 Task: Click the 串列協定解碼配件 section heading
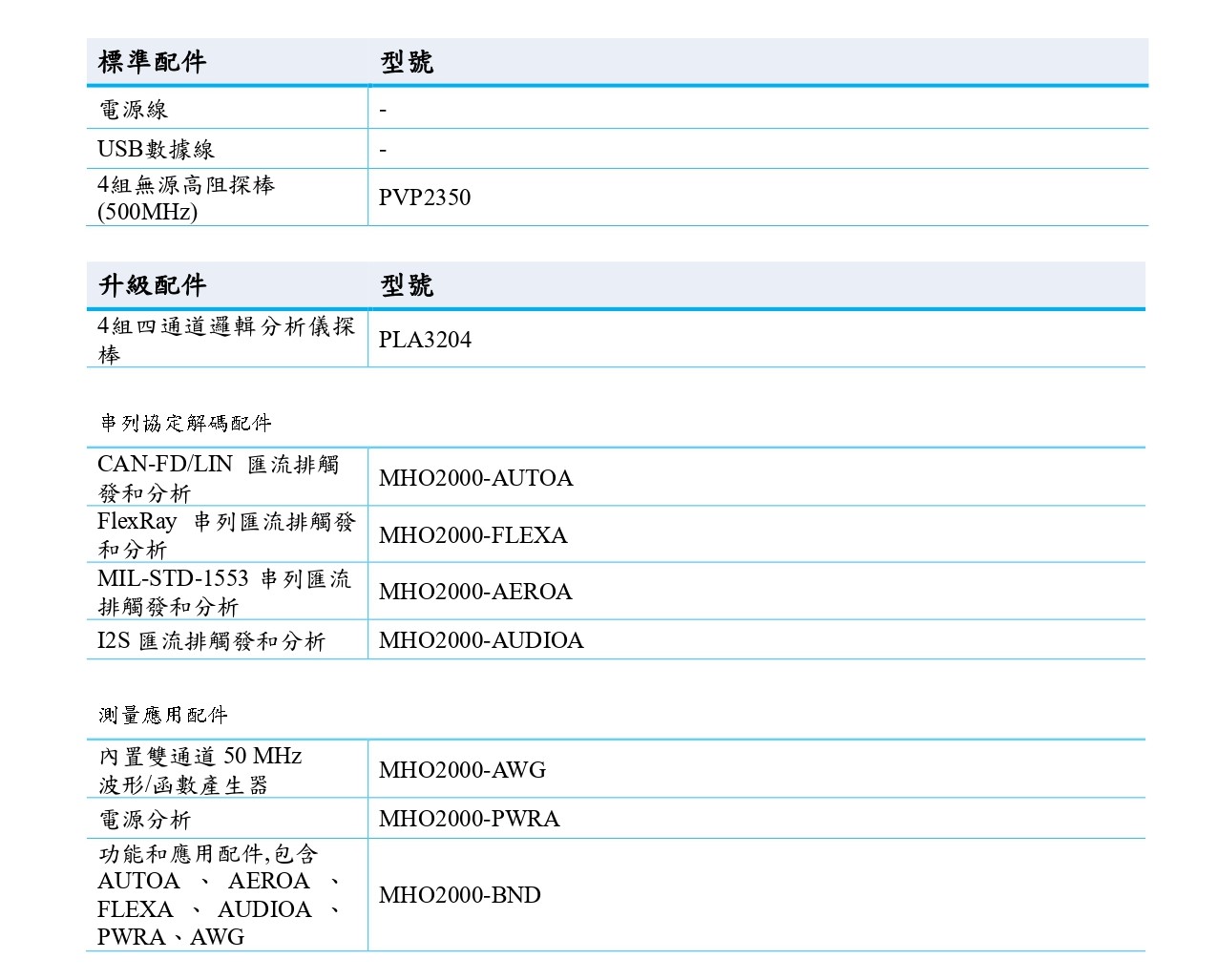pyautogui.click(x=186, y=423)
